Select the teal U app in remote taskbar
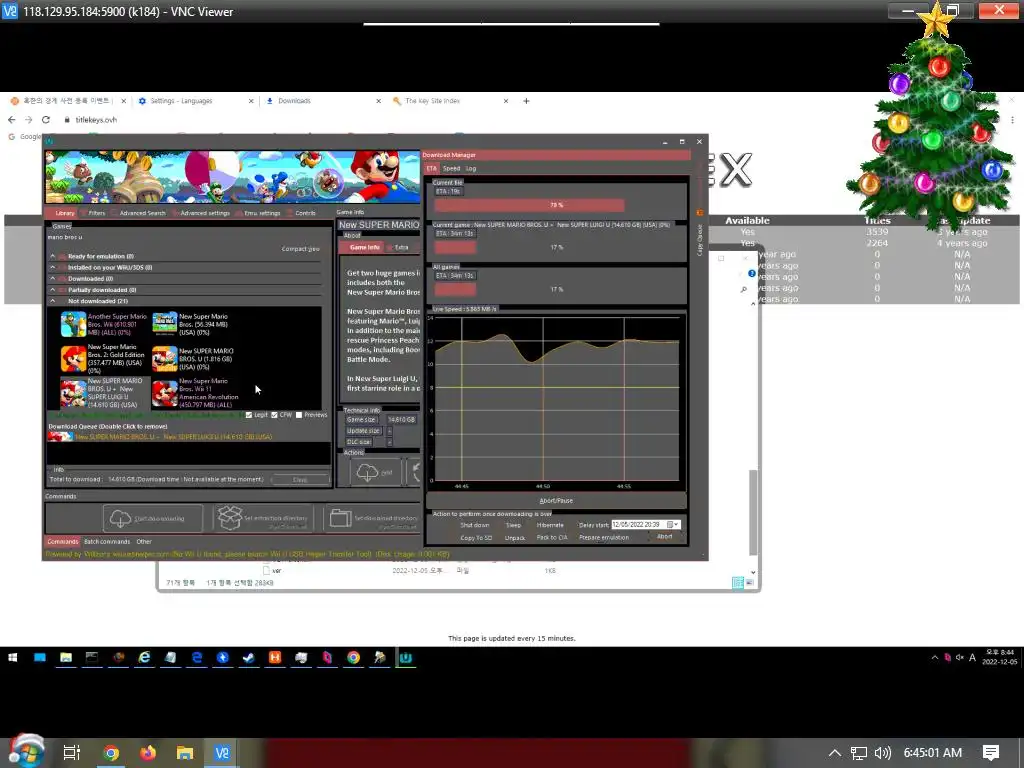This screenshot has width=1024, height=768. (406, 658)
